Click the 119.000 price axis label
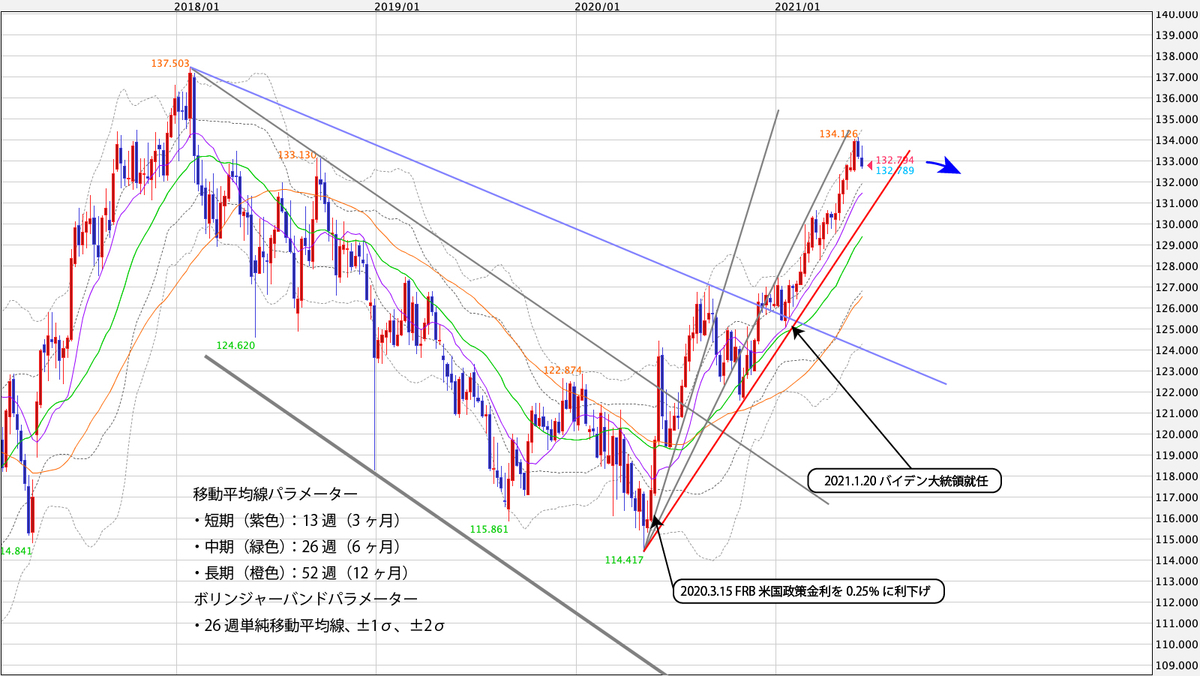 click(1176, 455)
